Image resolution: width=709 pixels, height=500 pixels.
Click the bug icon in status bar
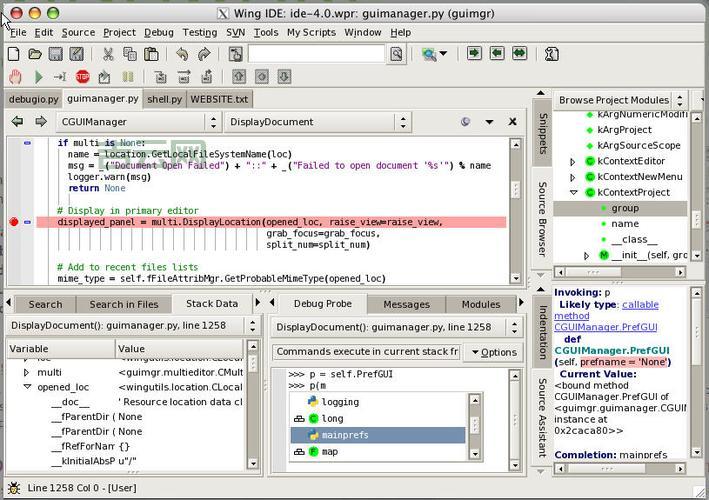tap(12, 487)
